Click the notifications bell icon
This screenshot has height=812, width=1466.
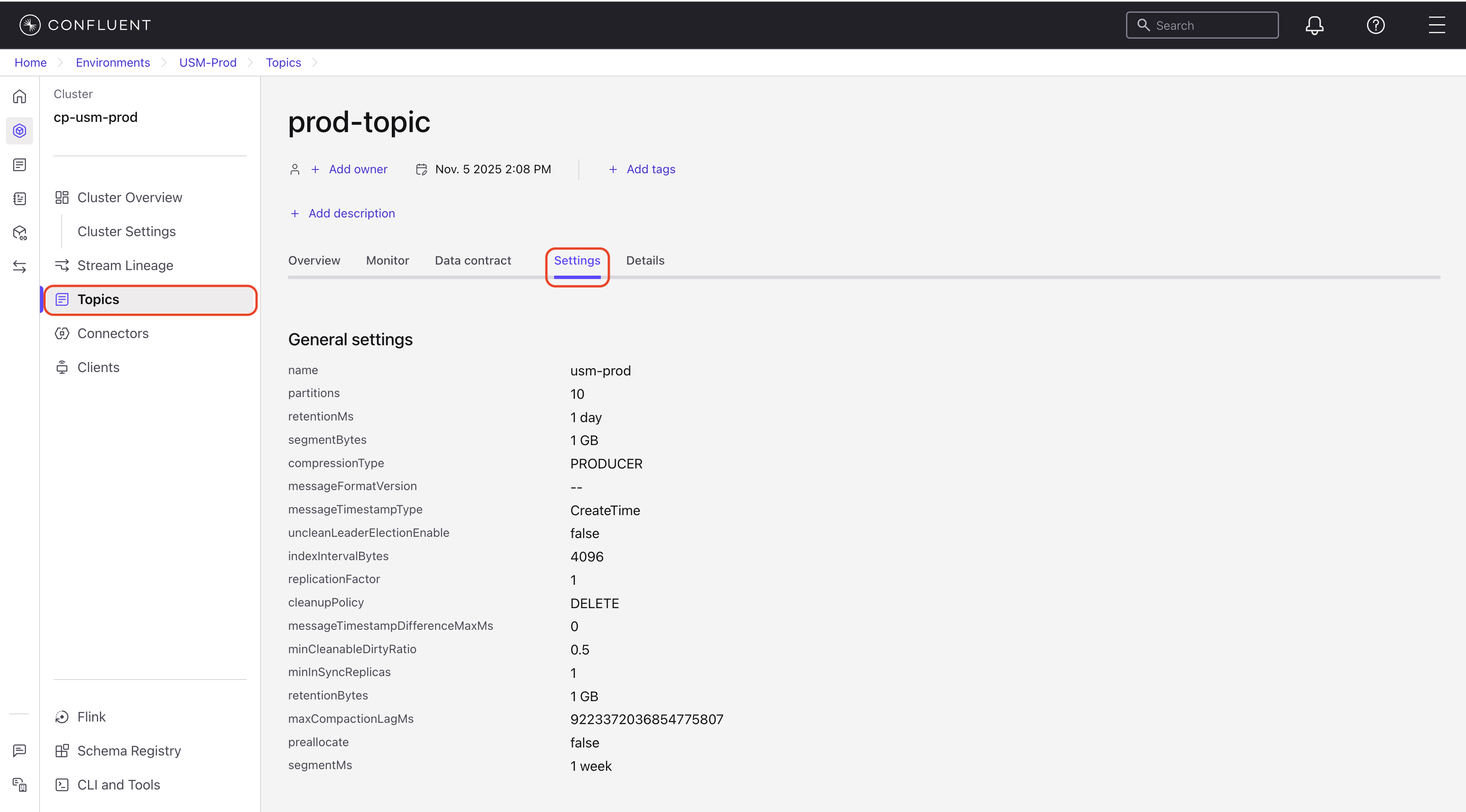[1314, 25]
